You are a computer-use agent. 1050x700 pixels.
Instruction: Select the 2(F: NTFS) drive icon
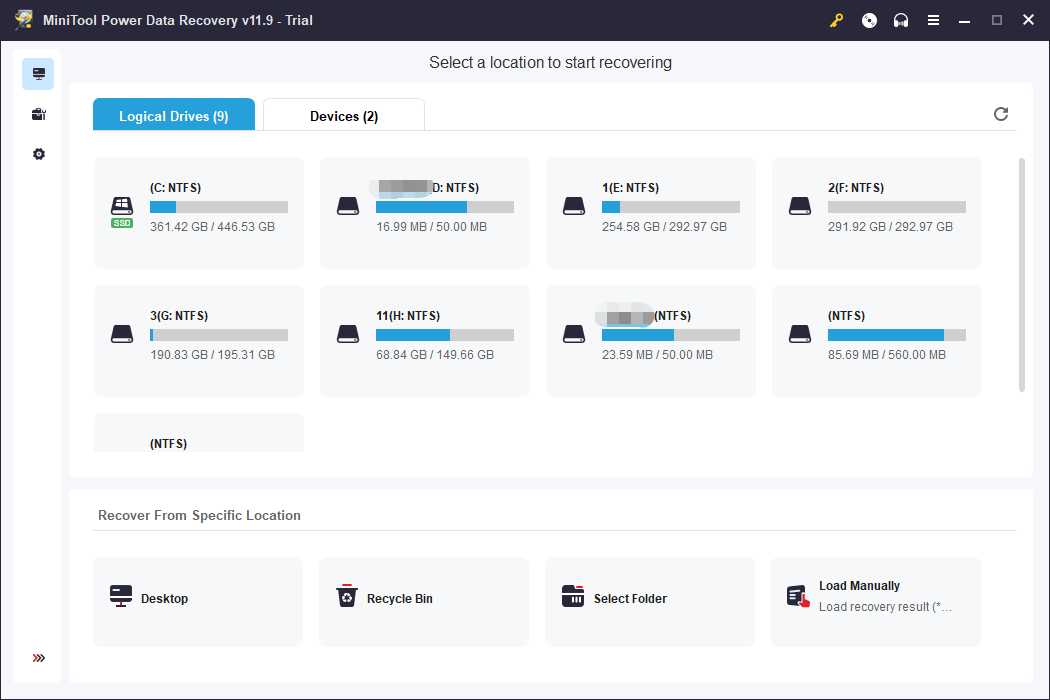click(x=800, y=206)
